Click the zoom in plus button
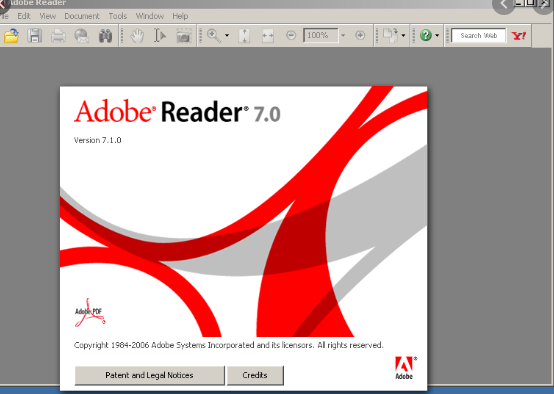 coord(360,35)
